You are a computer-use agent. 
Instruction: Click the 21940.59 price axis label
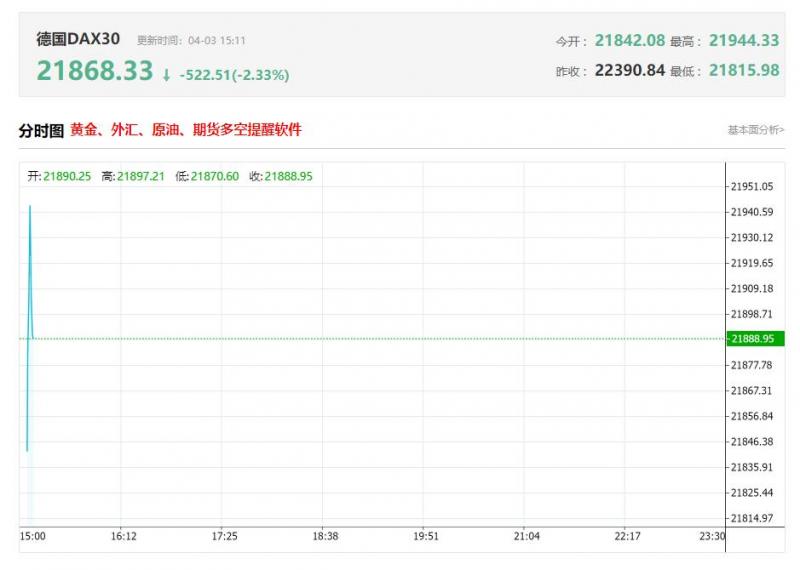(752, 212)
